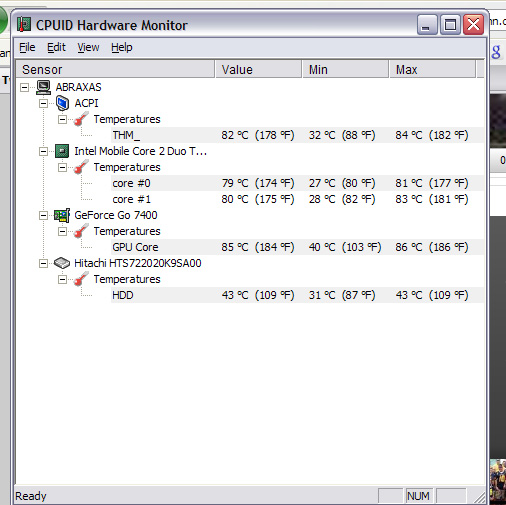Select the ACPI monitor icon
Image resolution: width=506 pixels, height=505 pixels.
[x=62, y=103]
